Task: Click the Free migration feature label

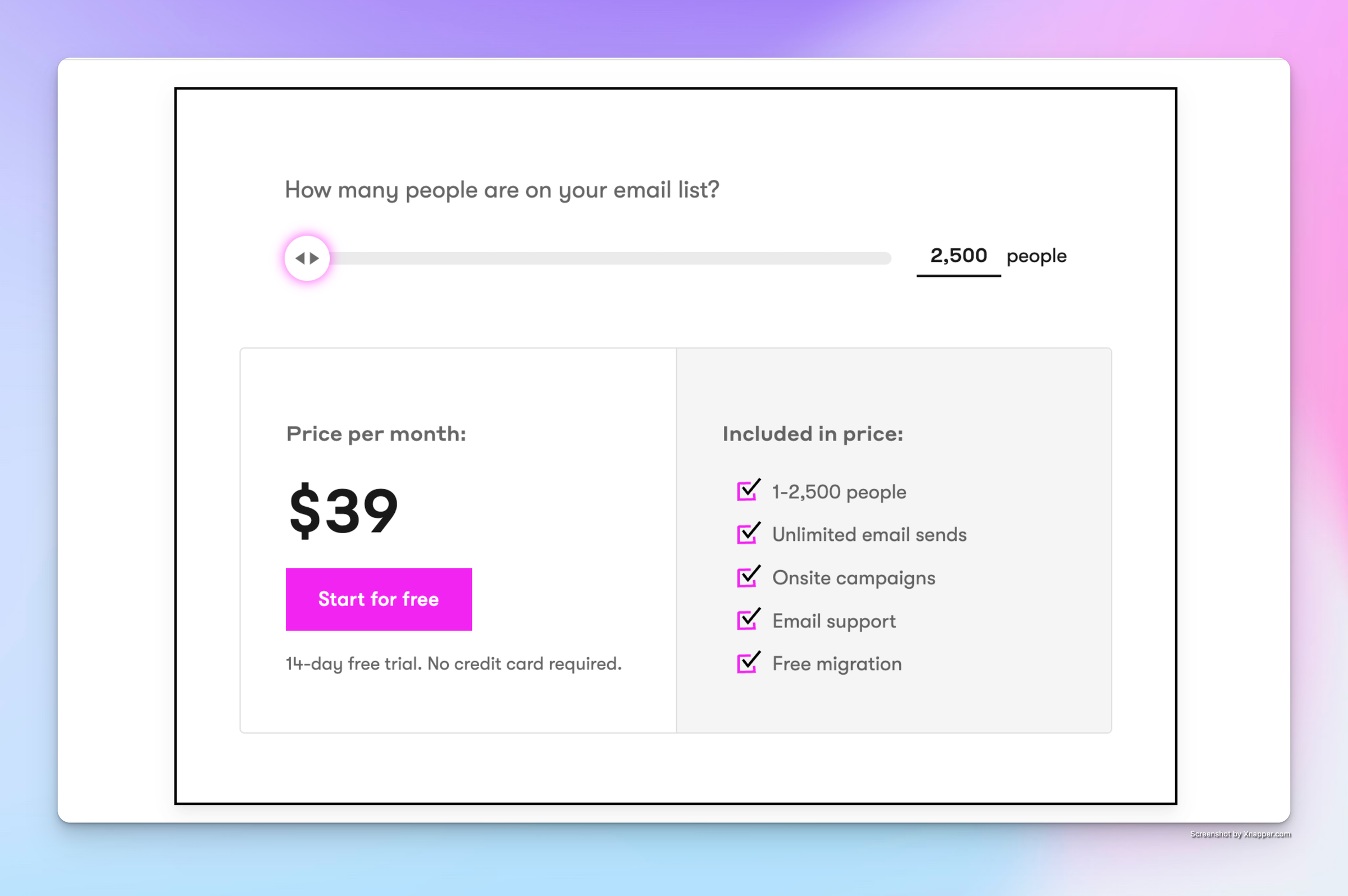Action: [x=837, y=664]
